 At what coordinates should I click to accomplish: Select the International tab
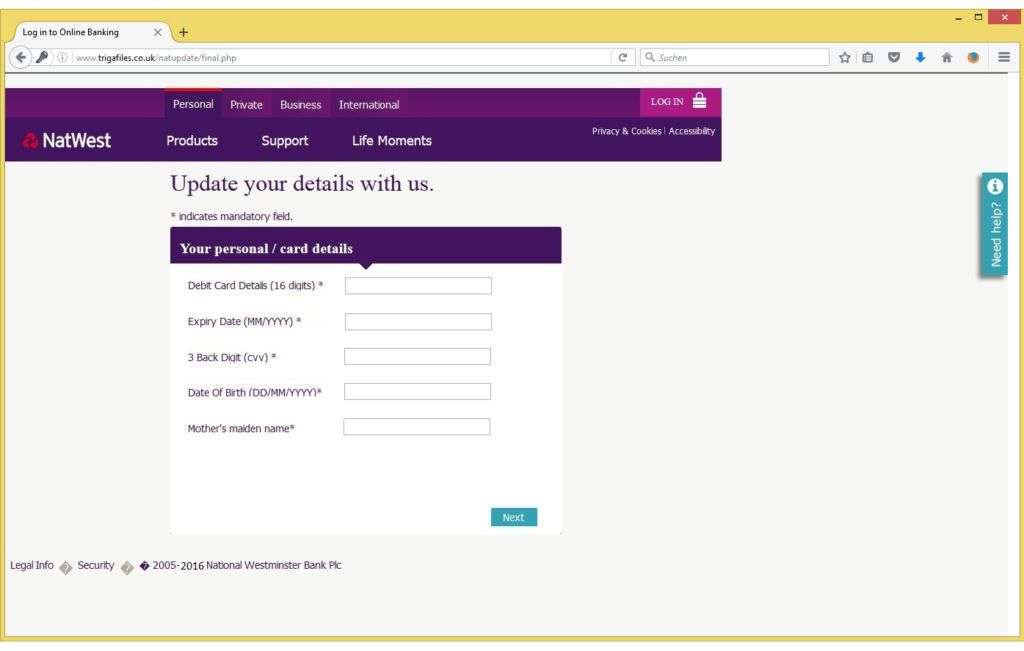pyautogui.click(x=369, y=104)
